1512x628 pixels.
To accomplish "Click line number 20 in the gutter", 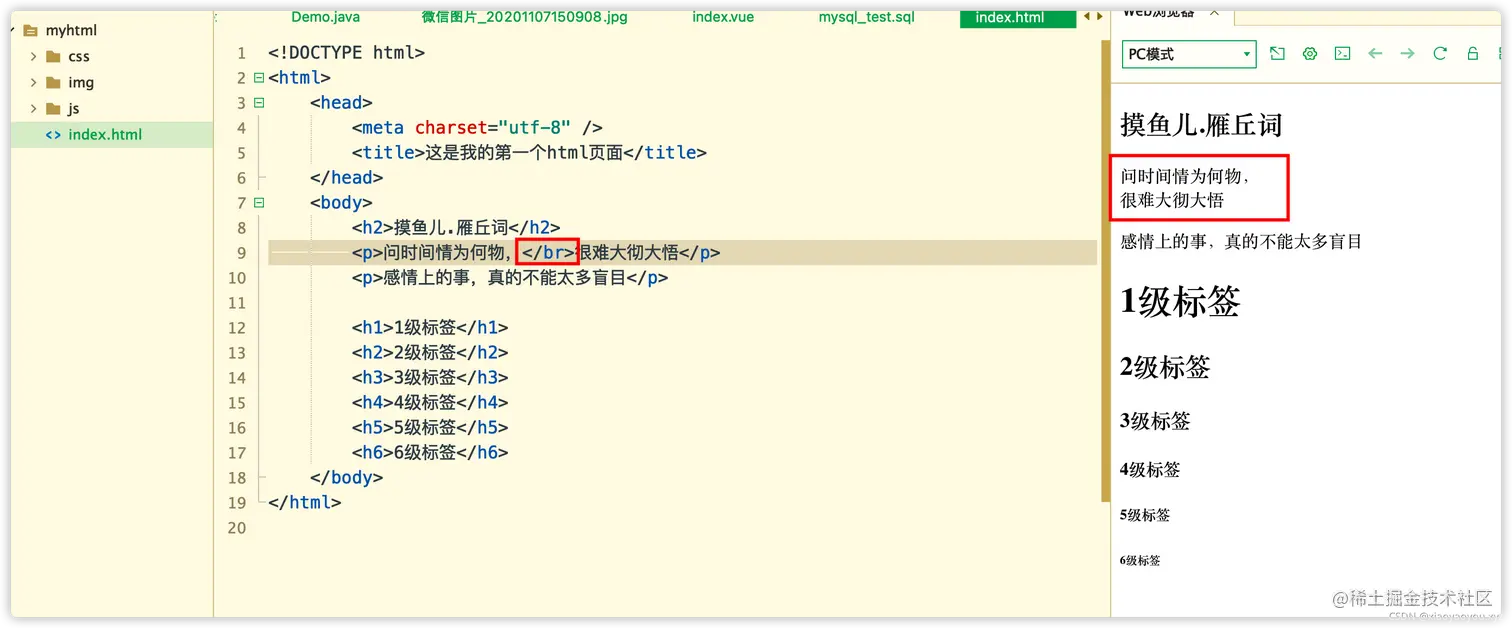I will (236, 528).
